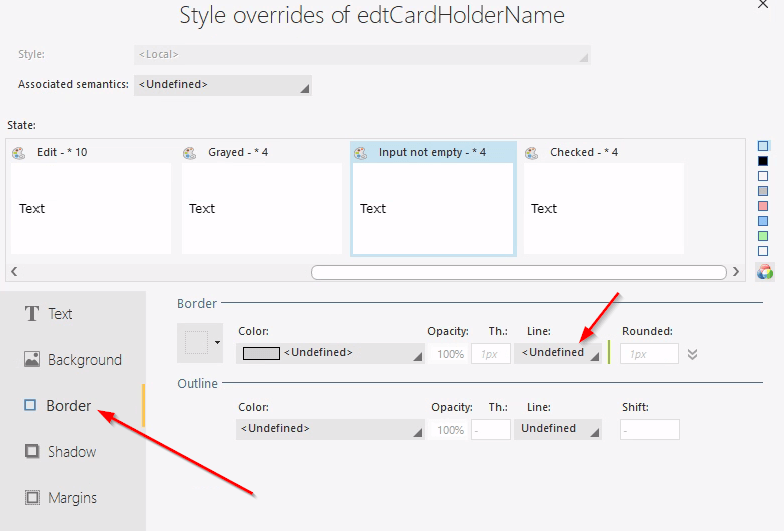Open the Associated semantics dropdown
The height and width of the screenshot is (531, 784).
(x=223, y=85)
